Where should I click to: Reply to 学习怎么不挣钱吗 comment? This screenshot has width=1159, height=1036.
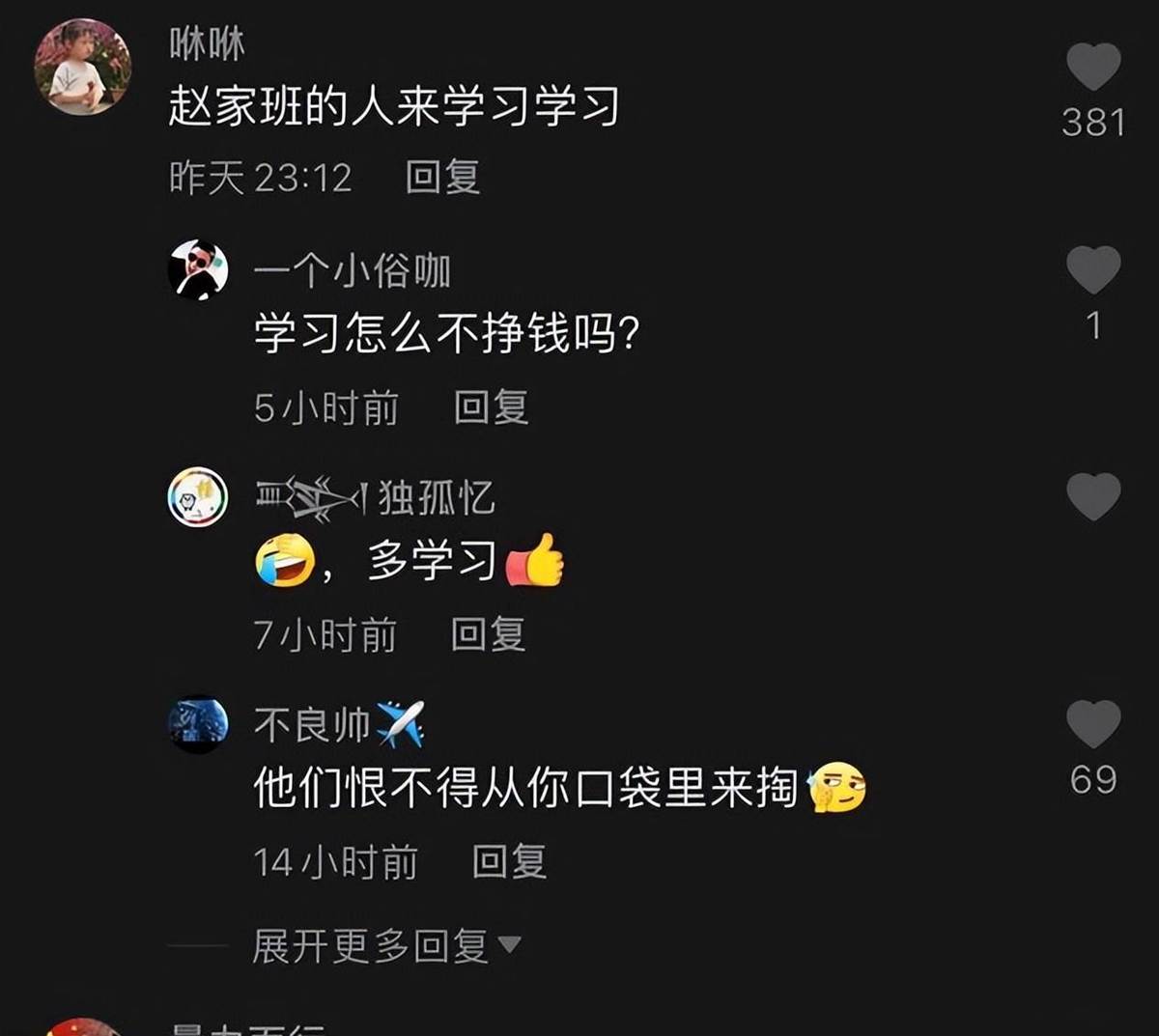click(x=491, y=407)
